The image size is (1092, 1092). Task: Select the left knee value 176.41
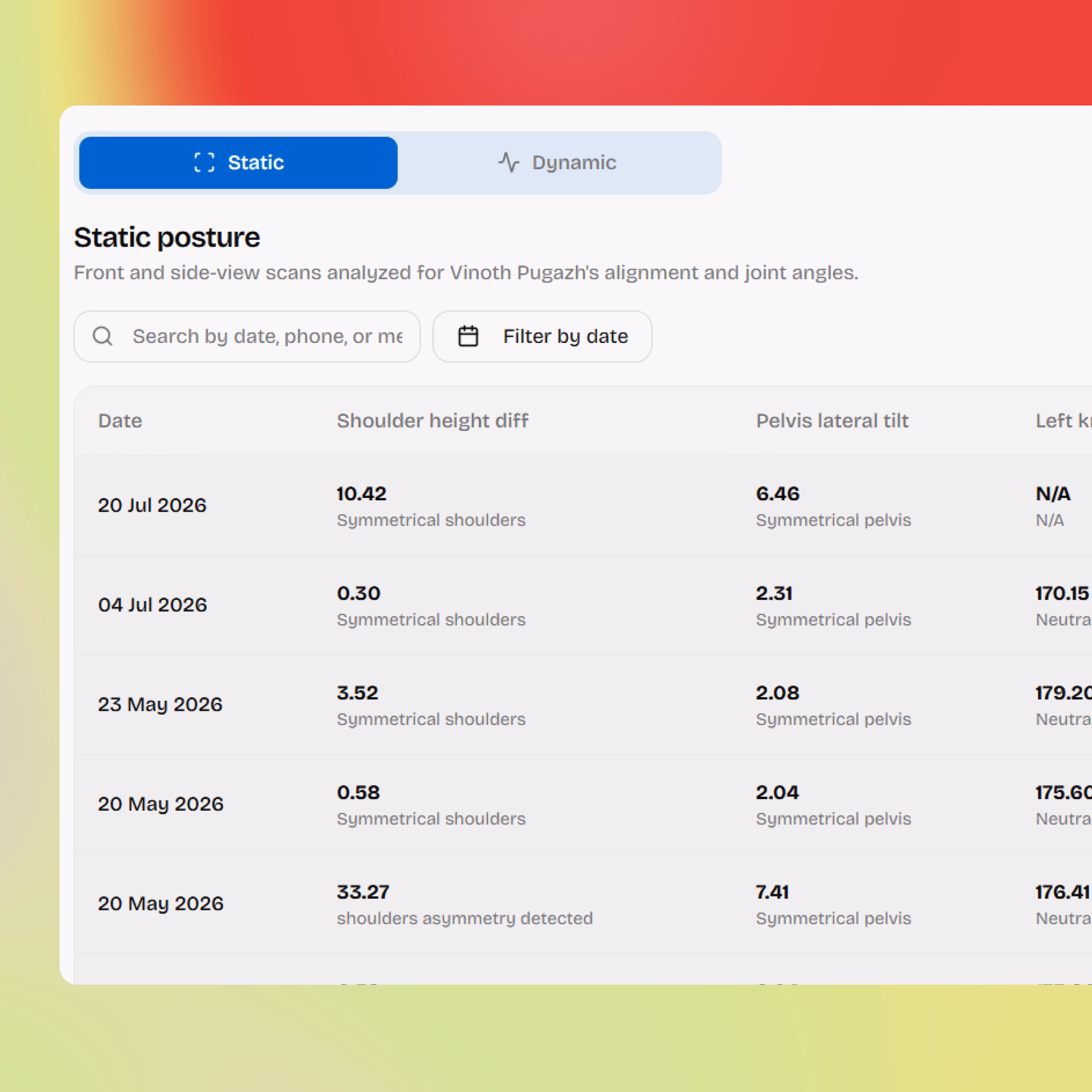point(1063,892)
